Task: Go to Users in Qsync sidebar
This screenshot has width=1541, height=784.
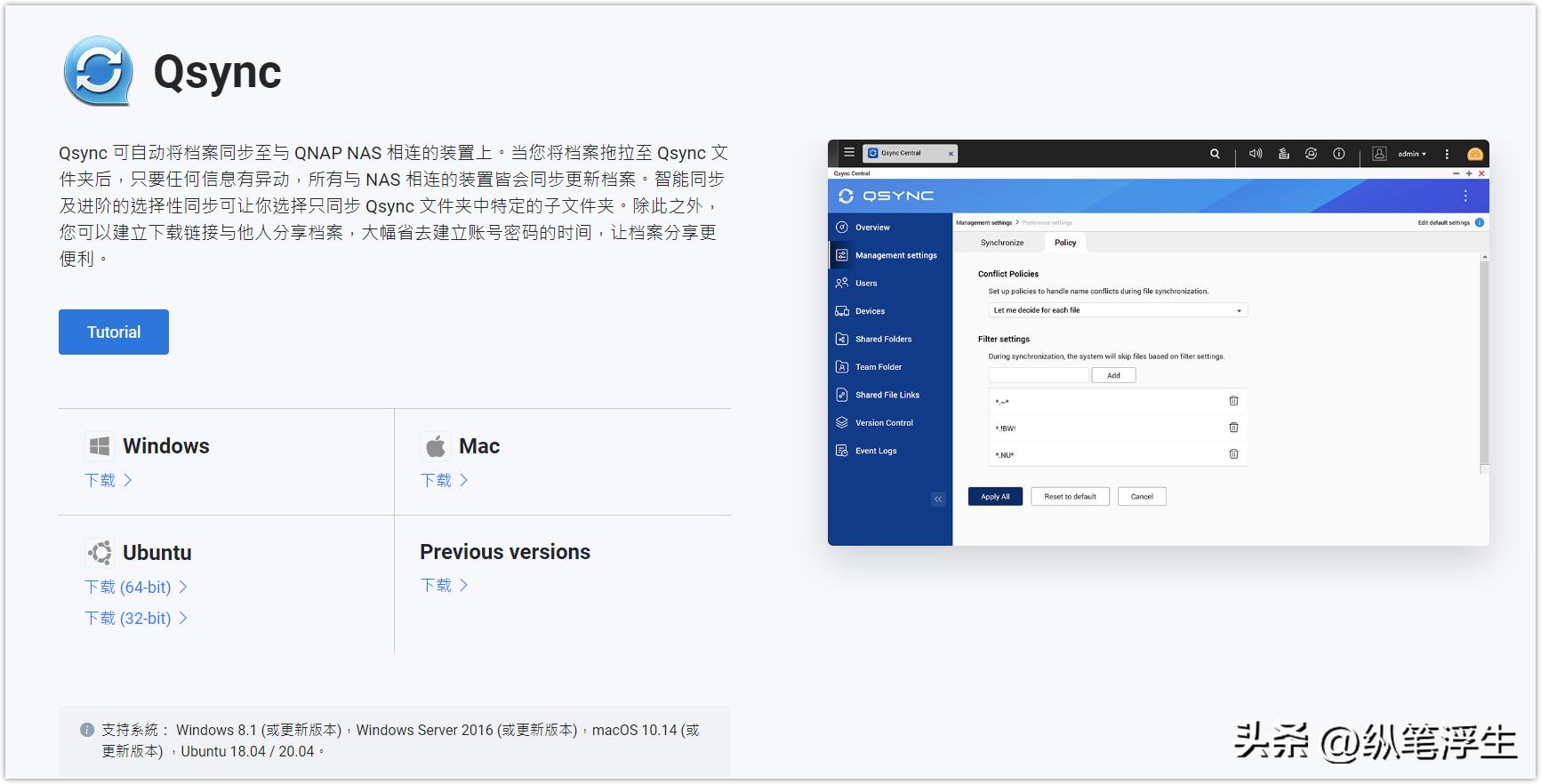Action: 890,284
